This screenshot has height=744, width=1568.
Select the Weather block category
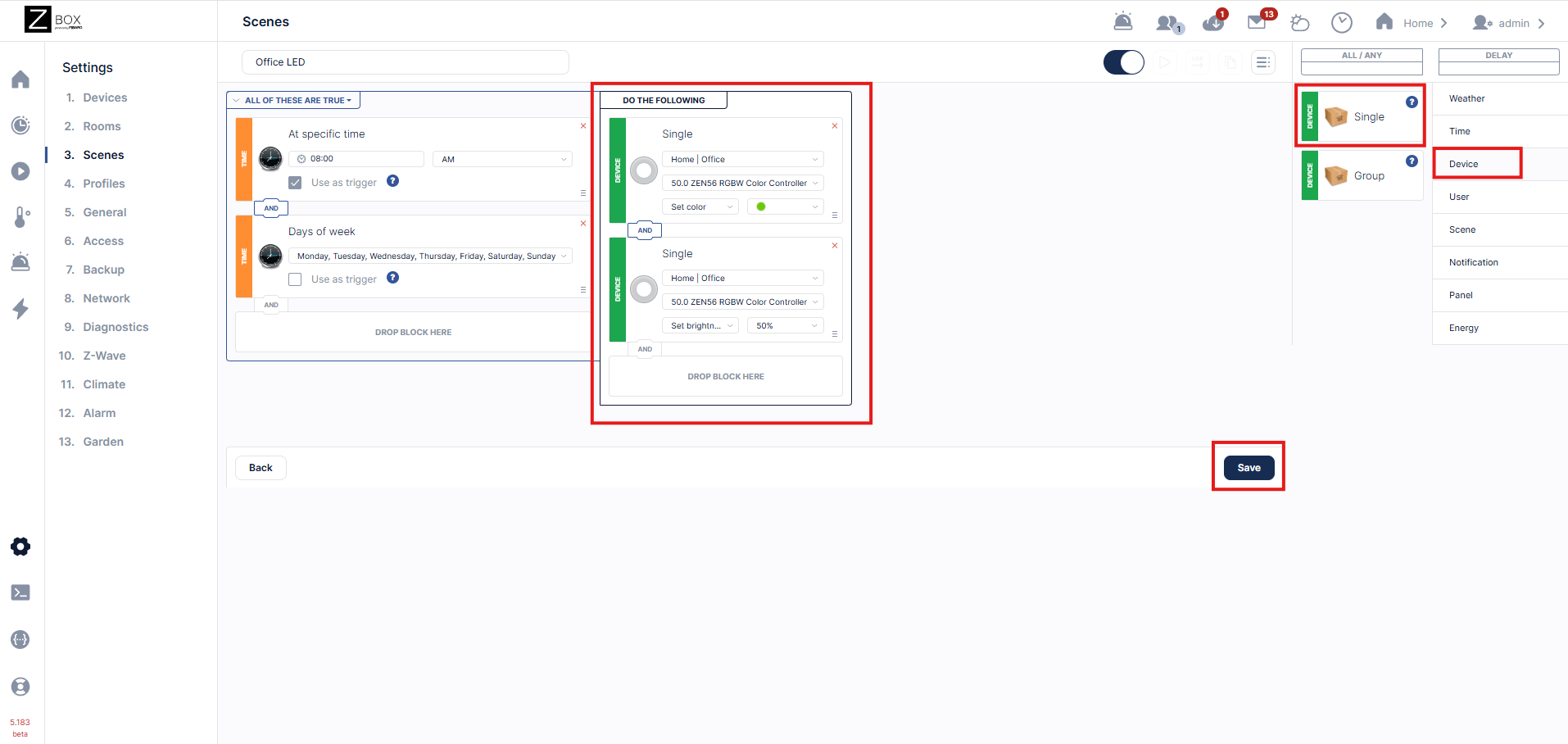click(x=1500, y=98)
